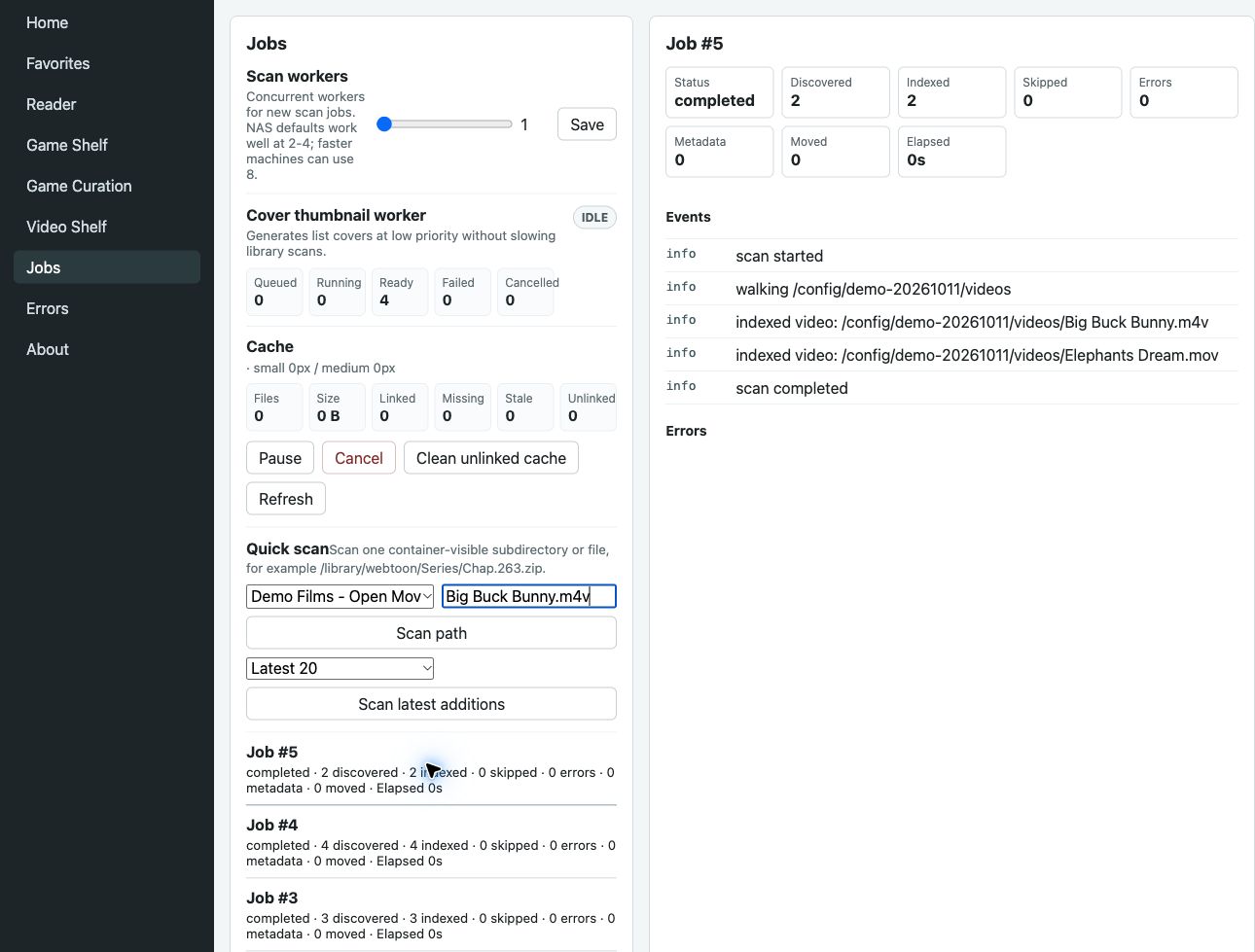The width and height of the screenshot is (1255, 952).
Task: Click the red Cancel button
Action: [x=359, y=458]
